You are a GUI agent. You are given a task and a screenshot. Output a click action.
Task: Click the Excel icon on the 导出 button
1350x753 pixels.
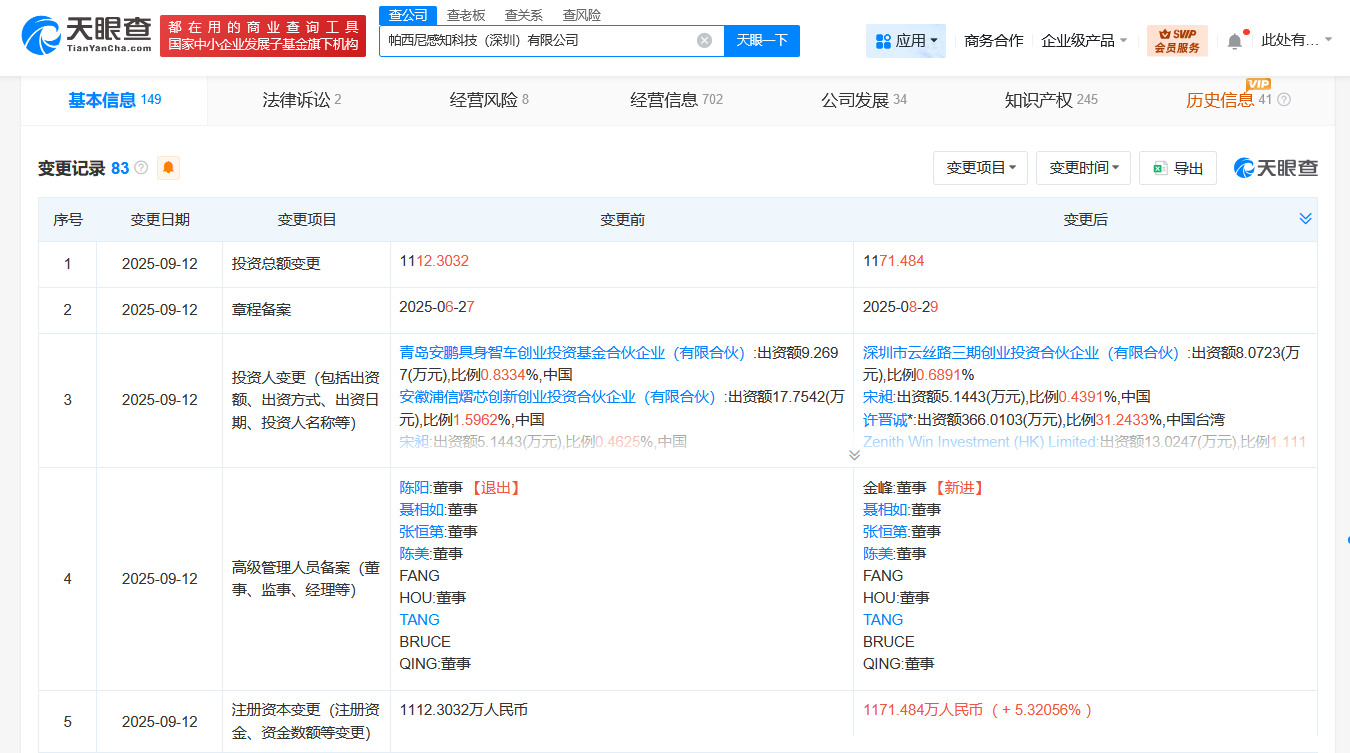click(1162, 168)
